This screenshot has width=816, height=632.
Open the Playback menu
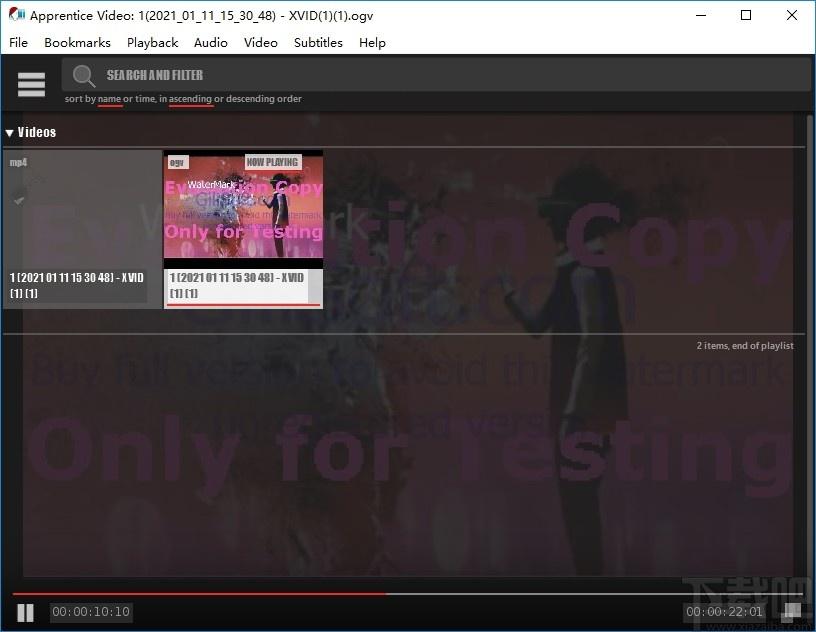click(152, 43)
